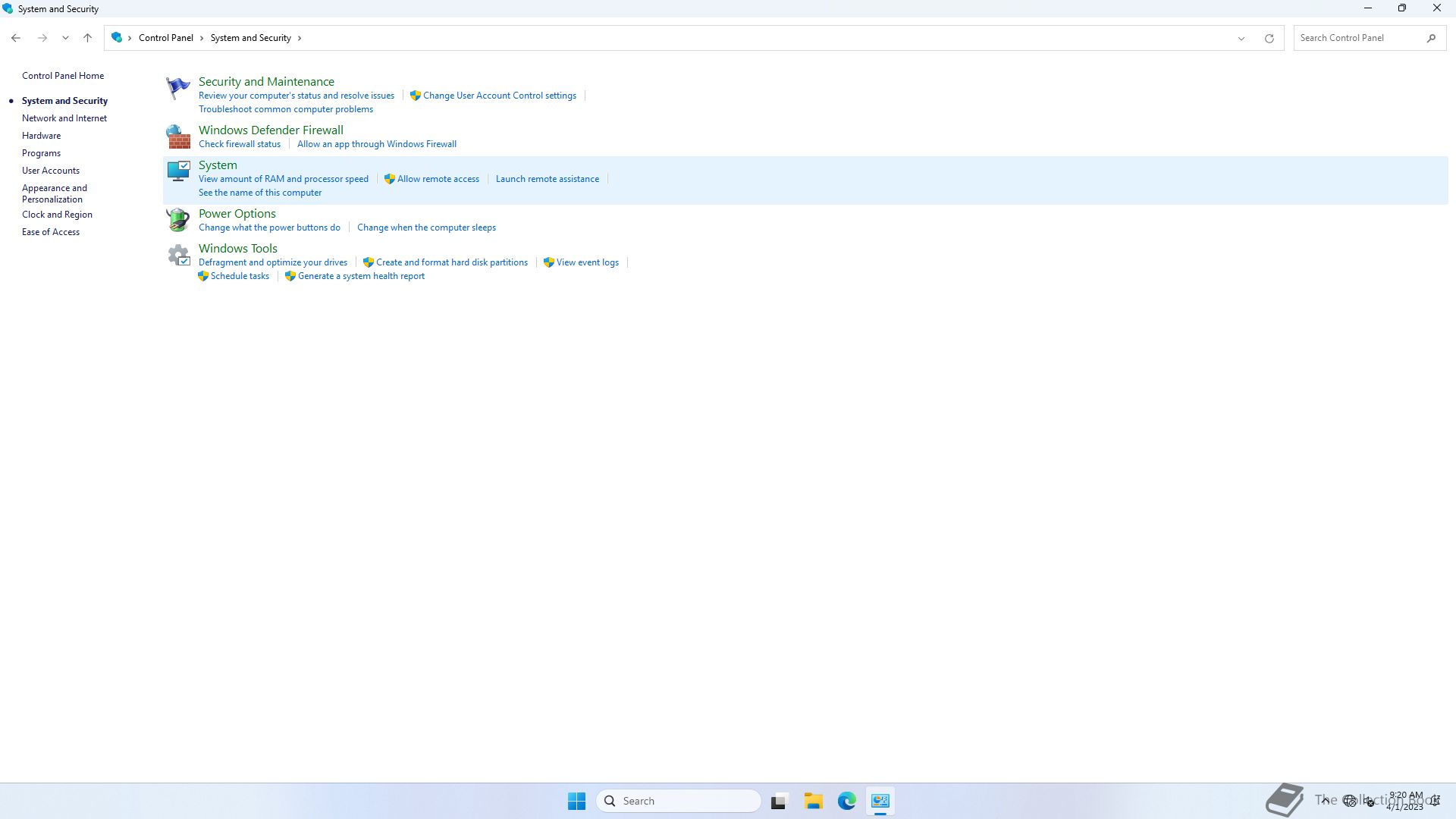Go up one level with Up arrow

[x=87, y=38]
